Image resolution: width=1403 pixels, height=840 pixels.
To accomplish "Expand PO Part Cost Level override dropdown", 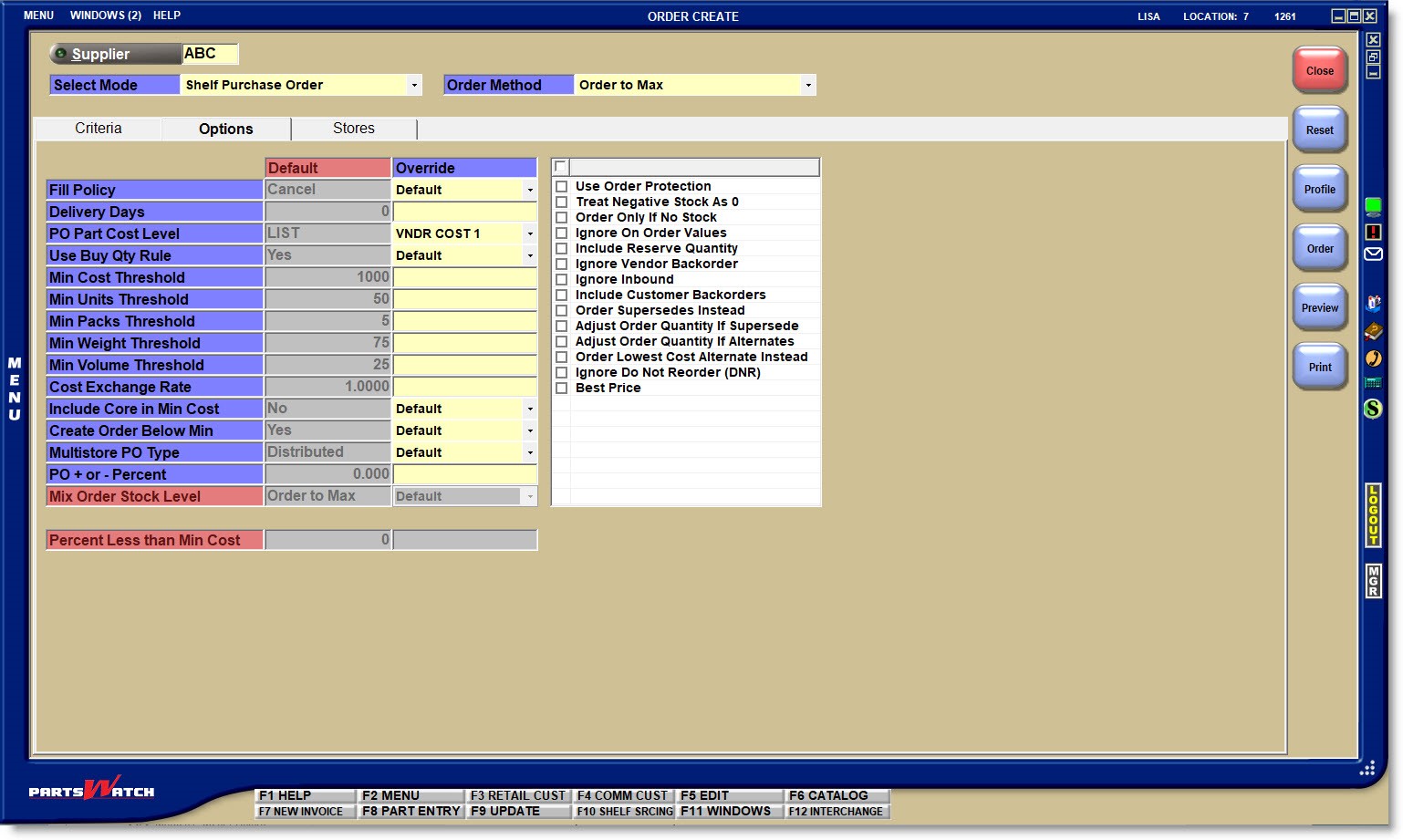I will (530, 233).
